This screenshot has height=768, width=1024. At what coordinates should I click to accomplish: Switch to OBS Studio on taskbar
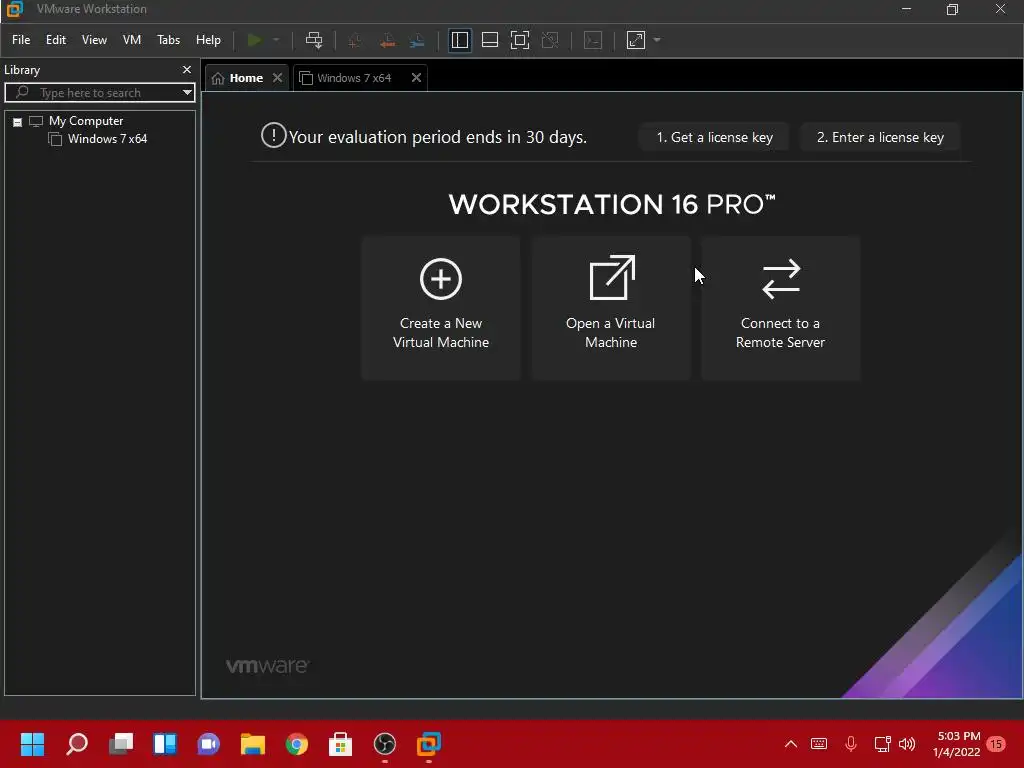pos(385,744)
